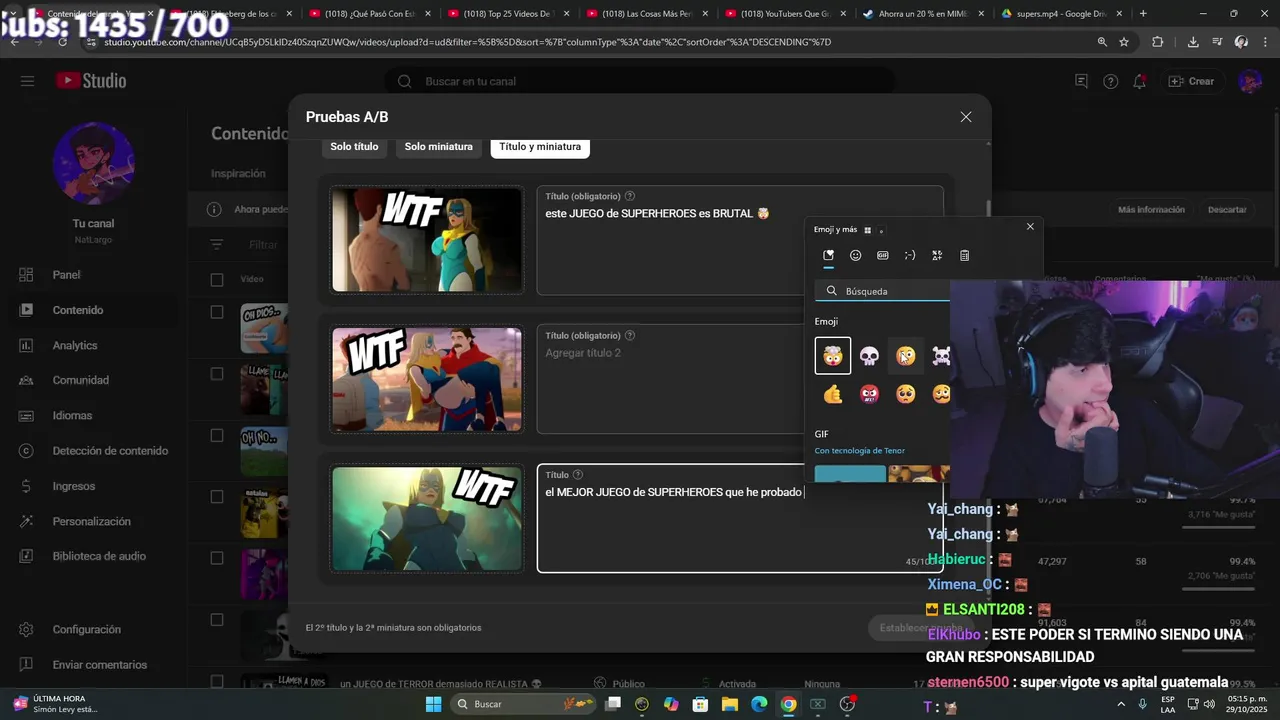The width and height of the screenshot is (1280, 720).
Task: Open the comments feedback icon in Studio header
Action: [x=1081, y=81]
